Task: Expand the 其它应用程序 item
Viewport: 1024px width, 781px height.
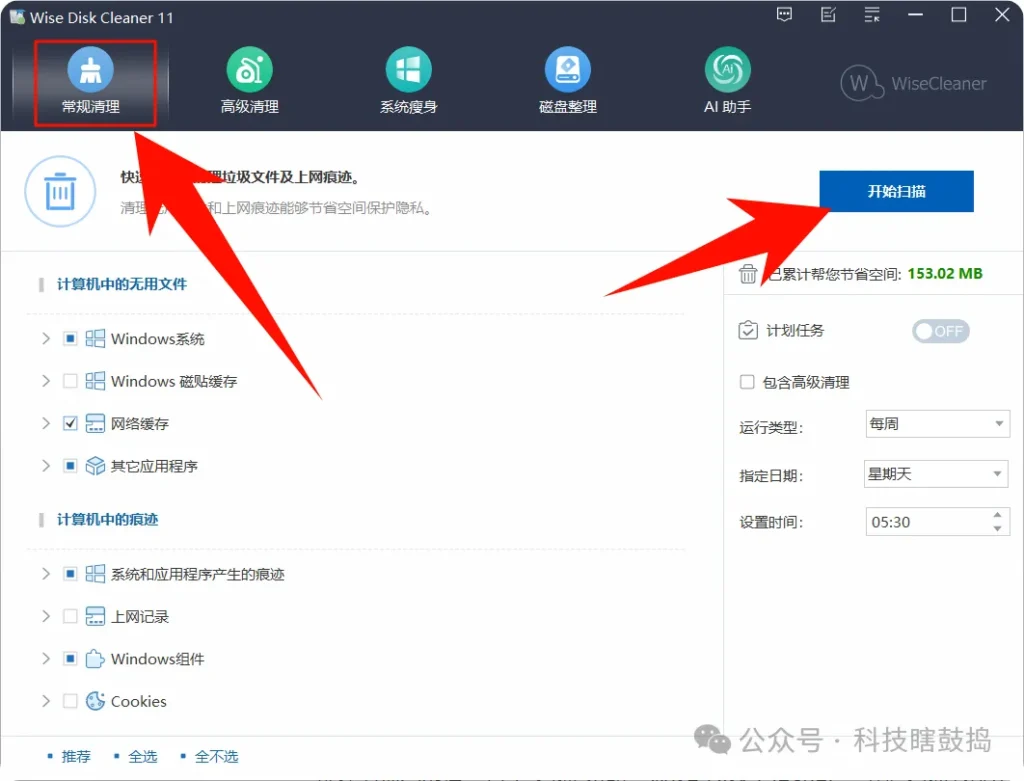Action: click(x=46, y=466)
